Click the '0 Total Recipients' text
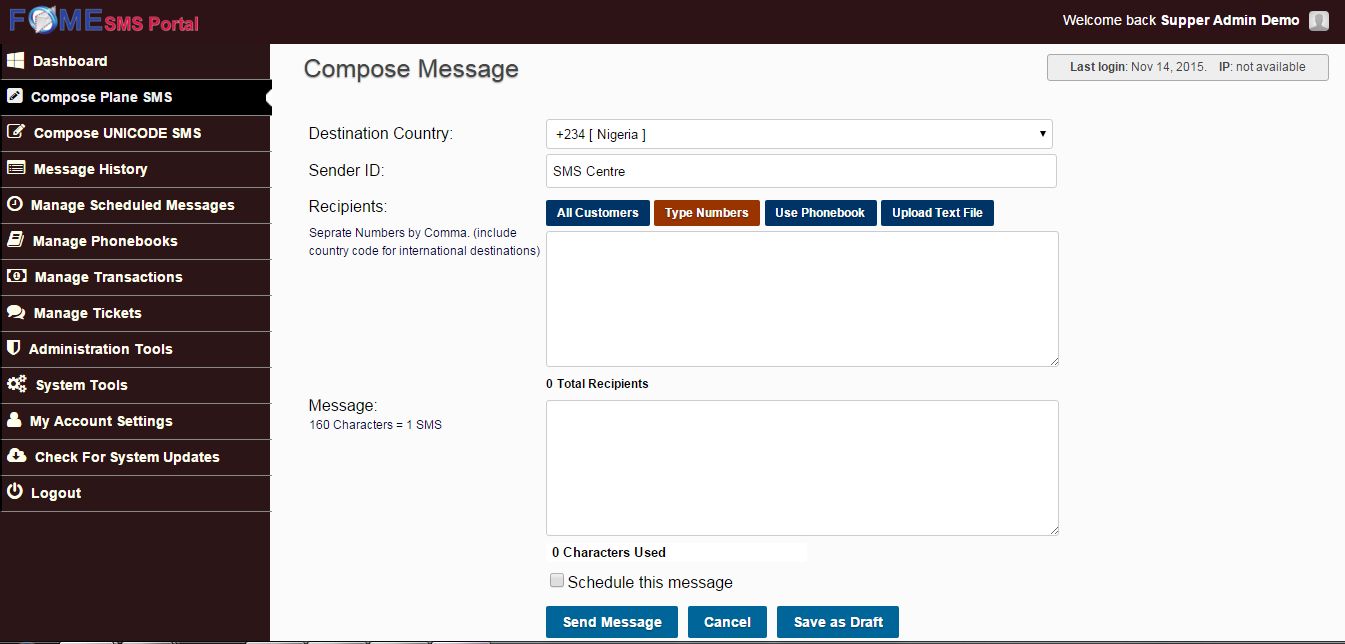Image resolution: width=1345 pixels, height=644 pixels. pyautogui.click(x=597, y=384)
